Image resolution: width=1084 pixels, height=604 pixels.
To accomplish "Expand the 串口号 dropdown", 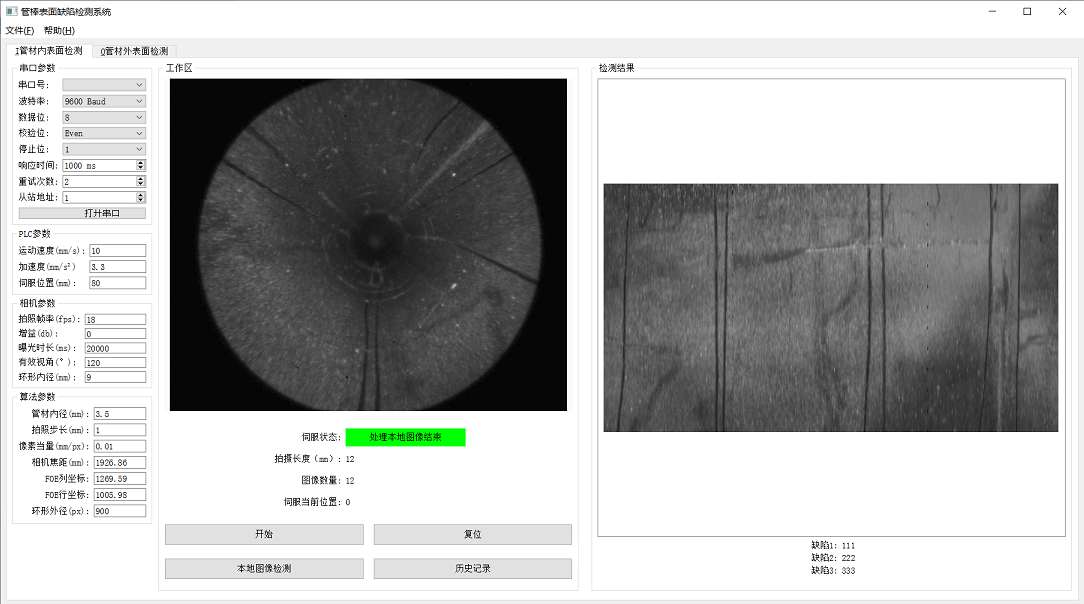I will [104, 85].
